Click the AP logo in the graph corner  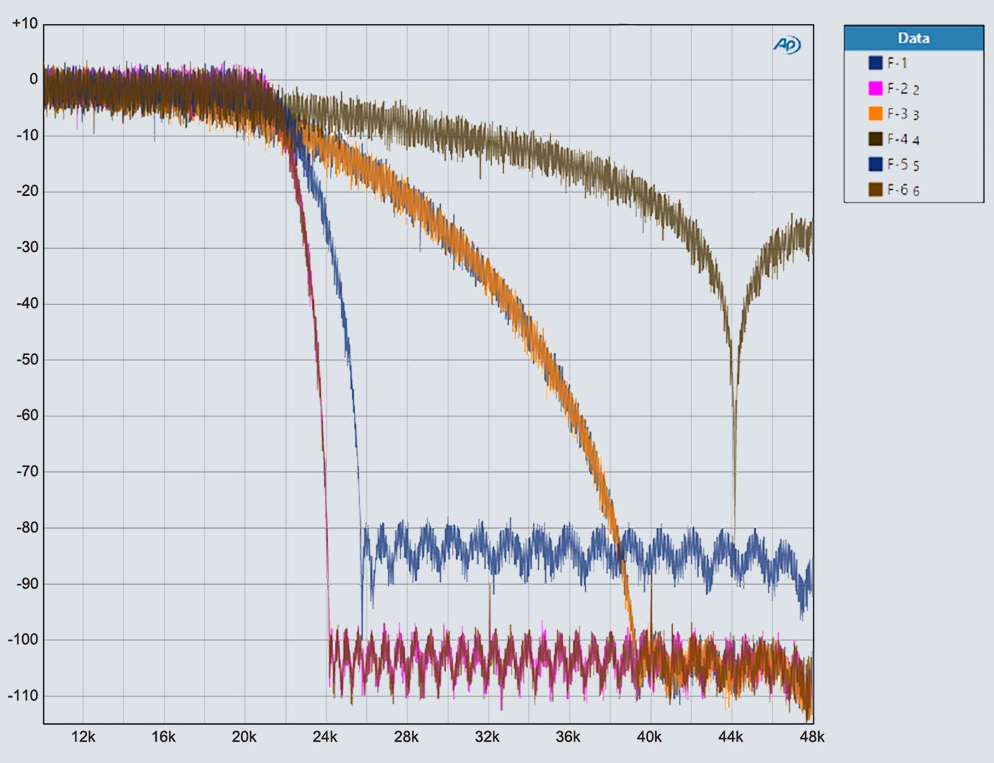tap(786, 45)
